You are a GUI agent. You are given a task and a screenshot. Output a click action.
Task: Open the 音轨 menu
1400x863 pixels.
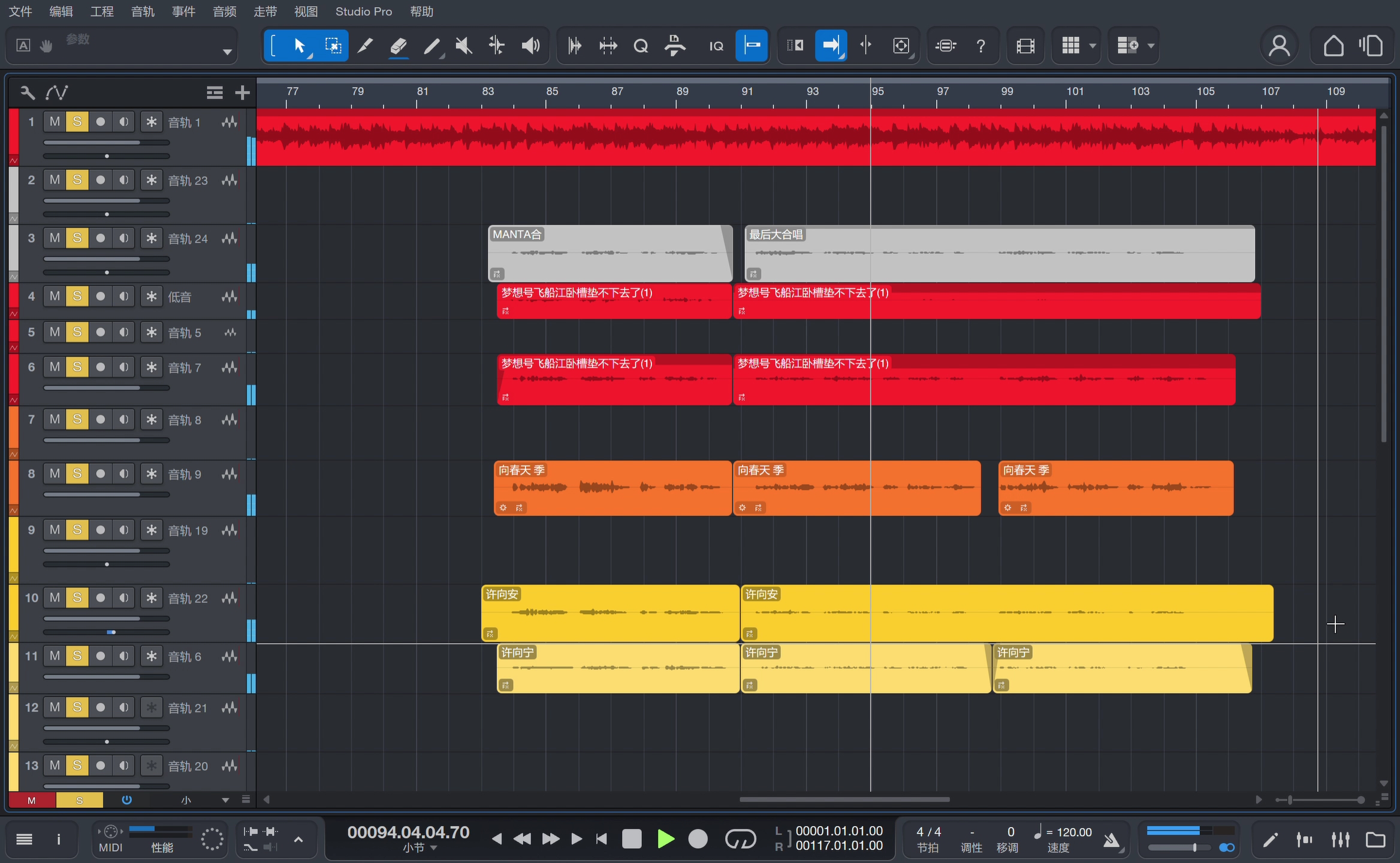tap(143, 11)
